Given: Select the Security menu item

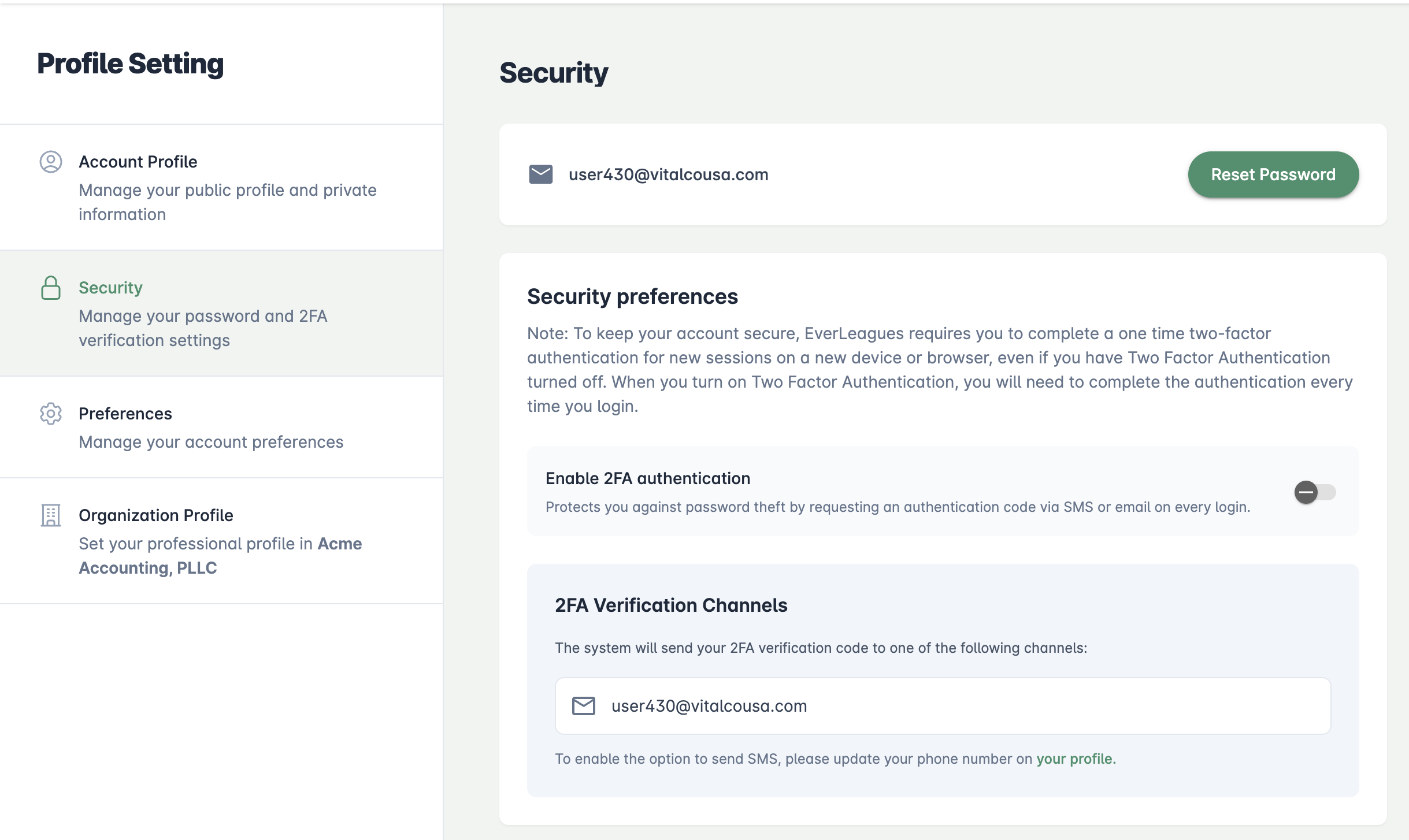Looking at the screenshot, I should click(x=110, y=288).
